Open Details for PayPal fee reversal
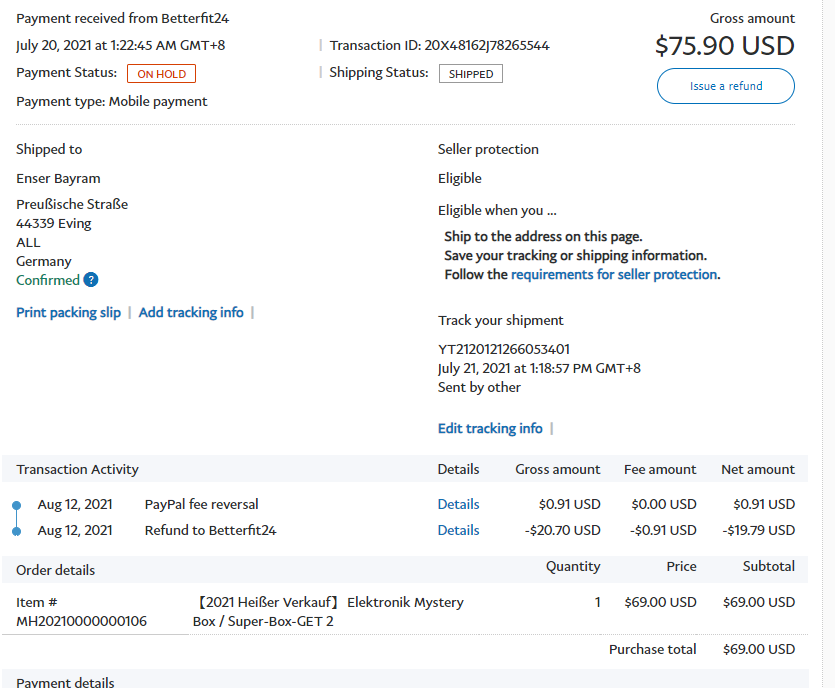 tap(458, 505)
